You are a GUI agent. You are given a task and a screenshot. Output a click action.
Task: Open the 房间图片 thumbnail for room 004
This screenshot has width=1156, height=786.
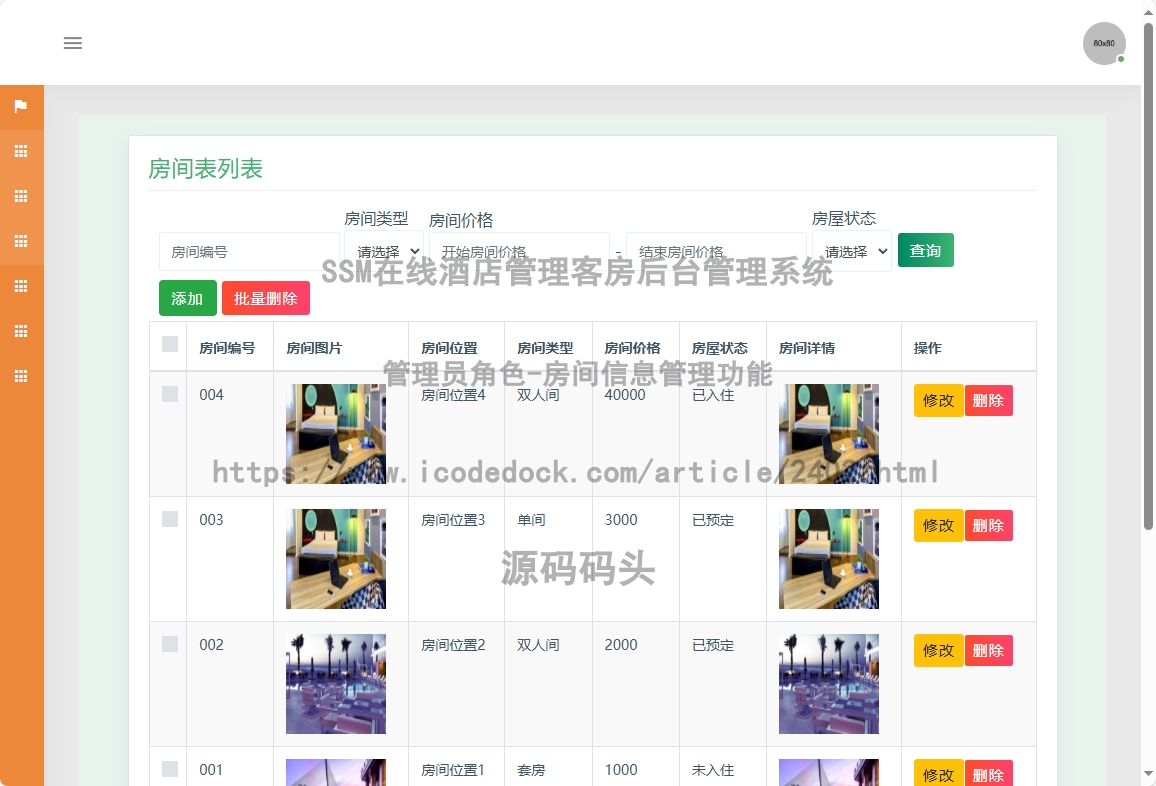[x=335, y=434]
